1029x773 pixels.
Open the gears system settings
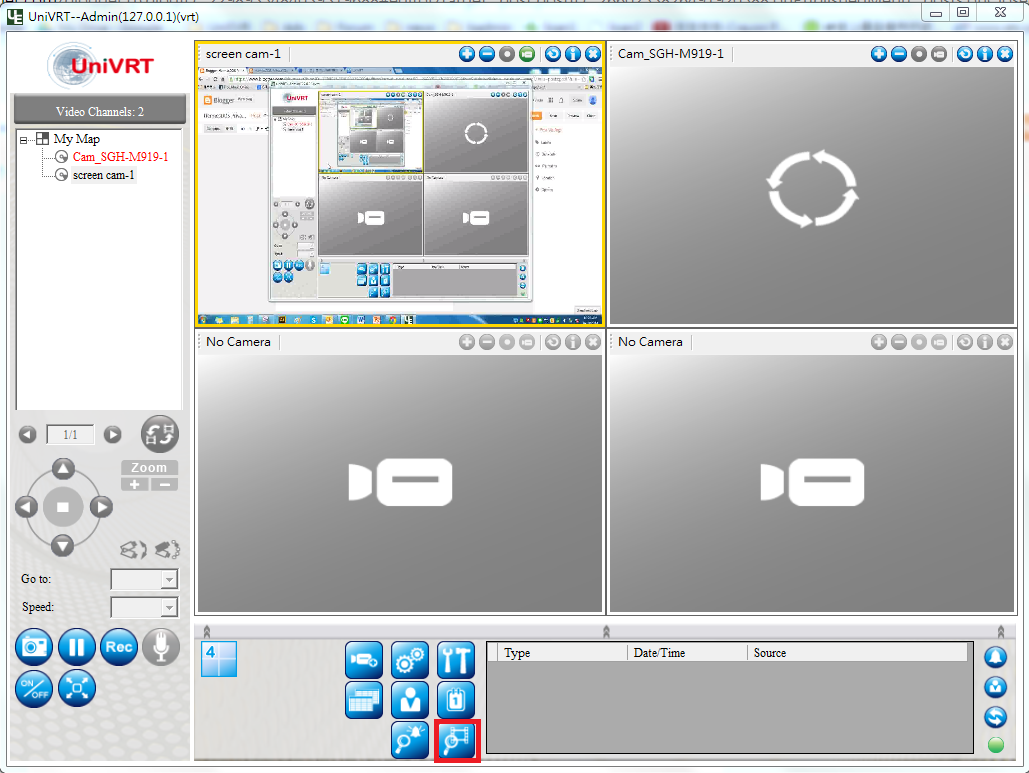tap(410, 660)
